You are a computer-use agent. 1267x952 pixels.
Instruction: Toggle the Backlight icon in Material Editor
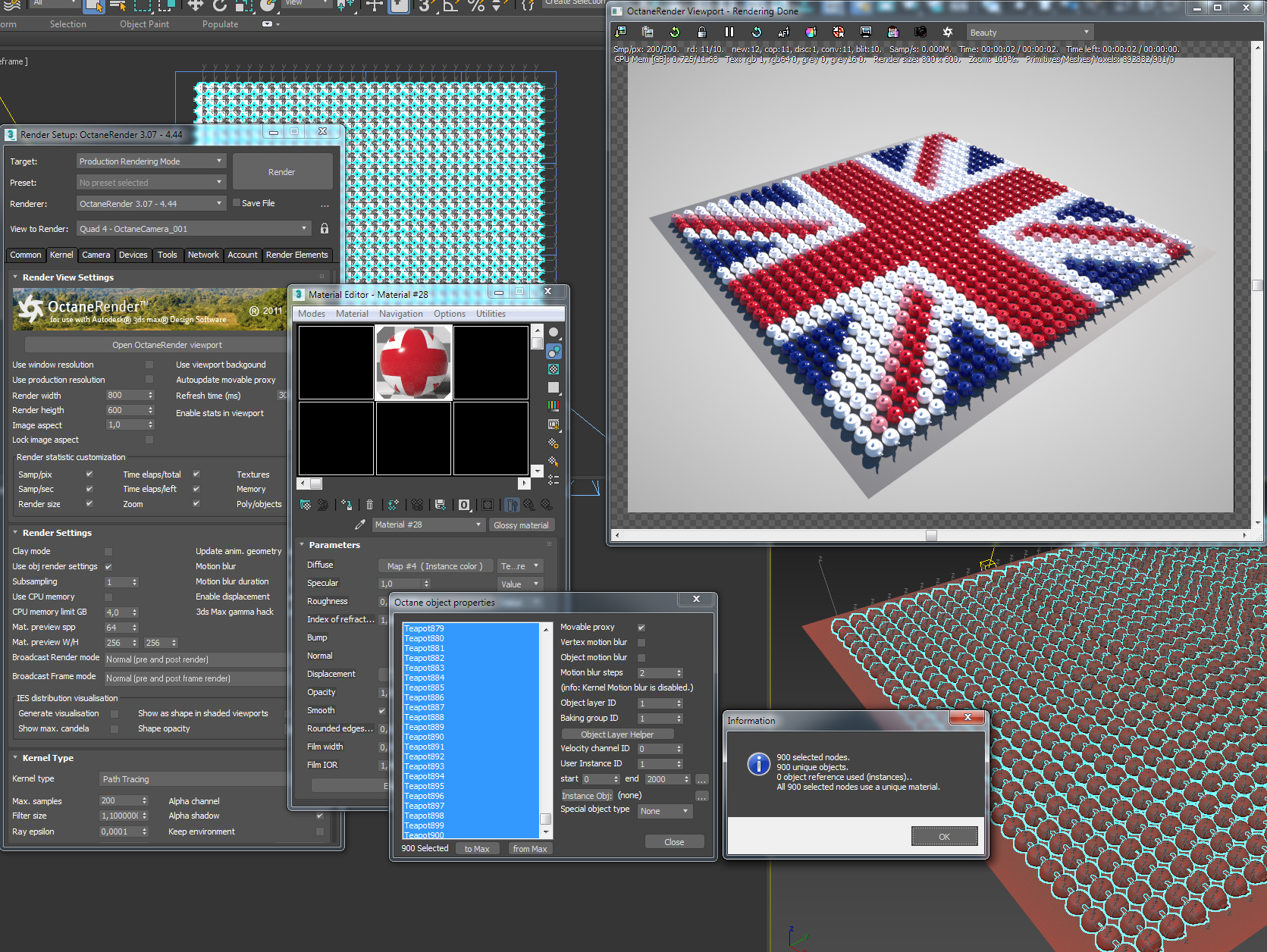tap(554, 351)
